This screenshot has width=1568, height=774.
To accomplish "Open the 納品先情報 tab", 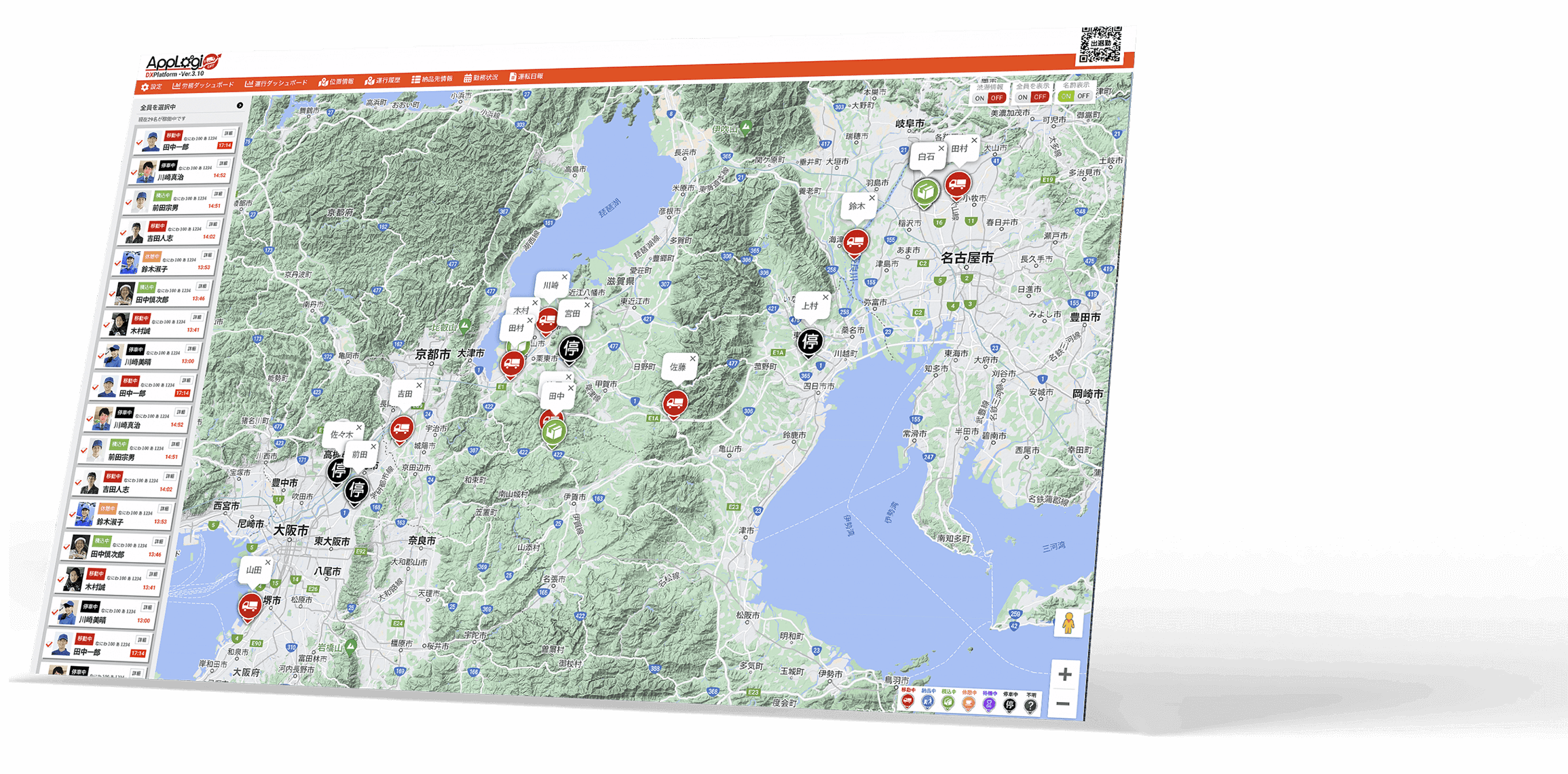I will 432,79.
